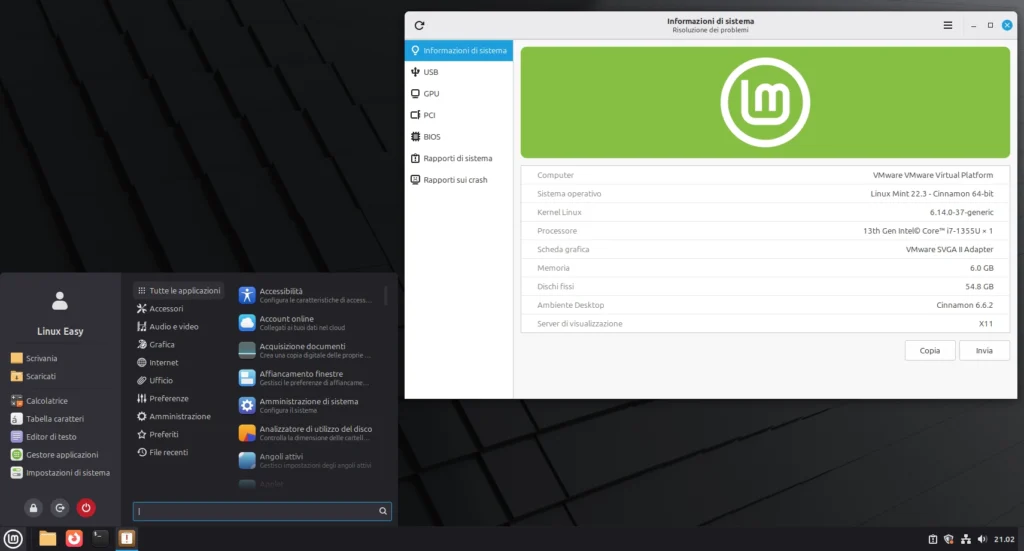Image resolution: width=1024 pixels, height=551 pixels.
Task: Open the GPU section
Action: 458,93
